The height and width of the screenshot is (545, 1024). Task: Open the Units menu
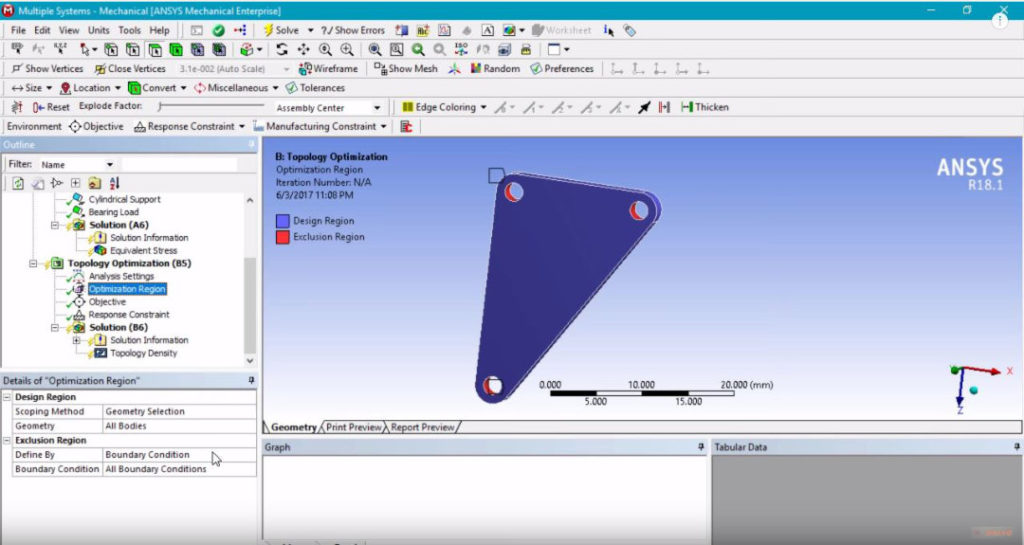[x=99, y=30]
